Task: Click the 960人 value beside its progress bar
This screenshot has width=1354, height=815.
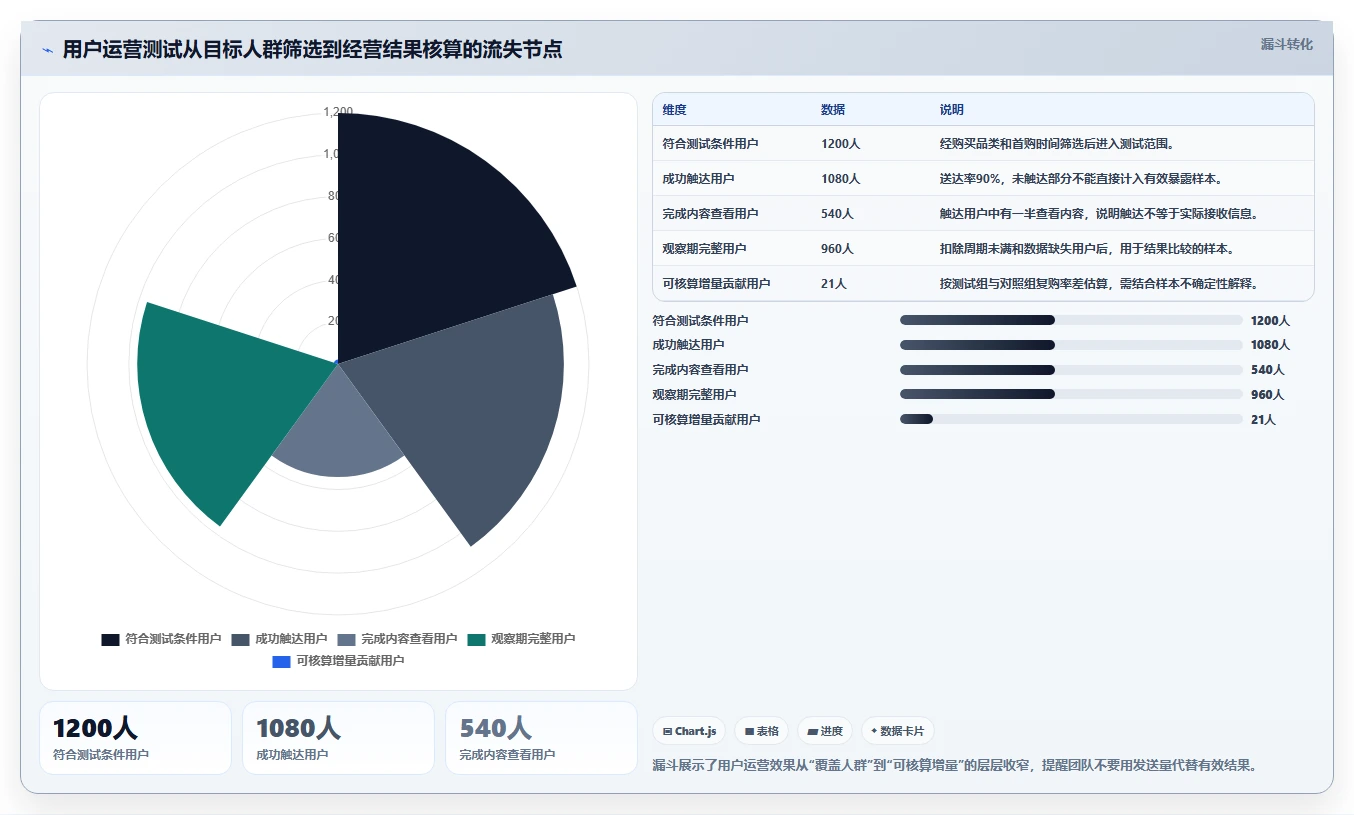Action: click(1267, 395)
